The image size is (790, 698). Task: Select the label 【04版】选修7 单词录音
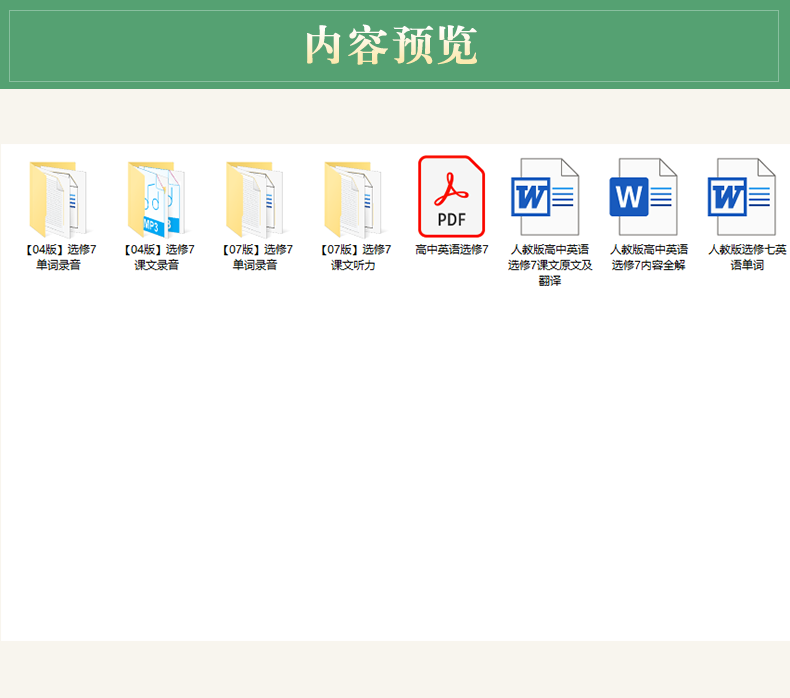(59, 257)
